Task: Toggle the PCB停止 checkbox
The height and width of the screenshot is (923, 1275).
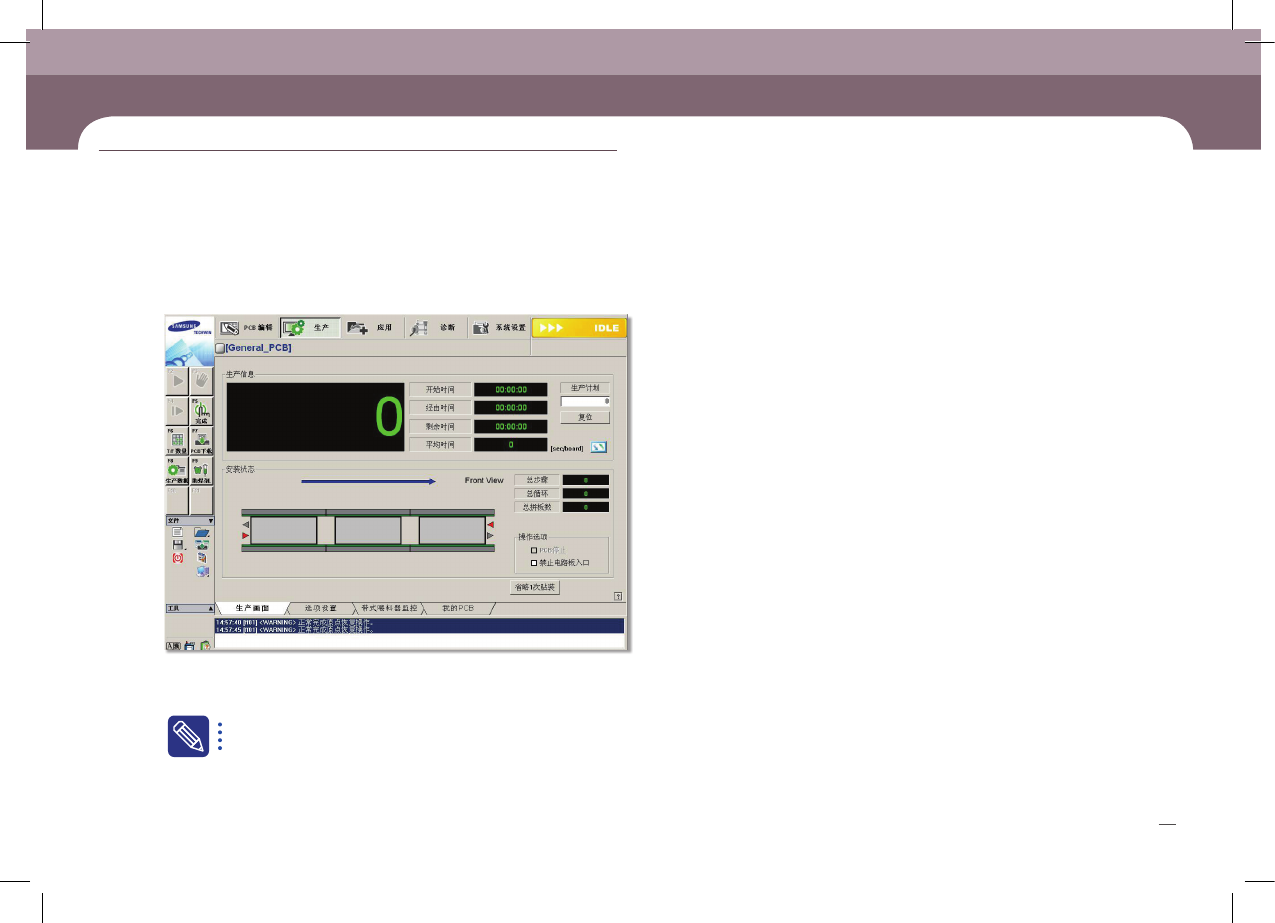Action: [x=534, y=550]
